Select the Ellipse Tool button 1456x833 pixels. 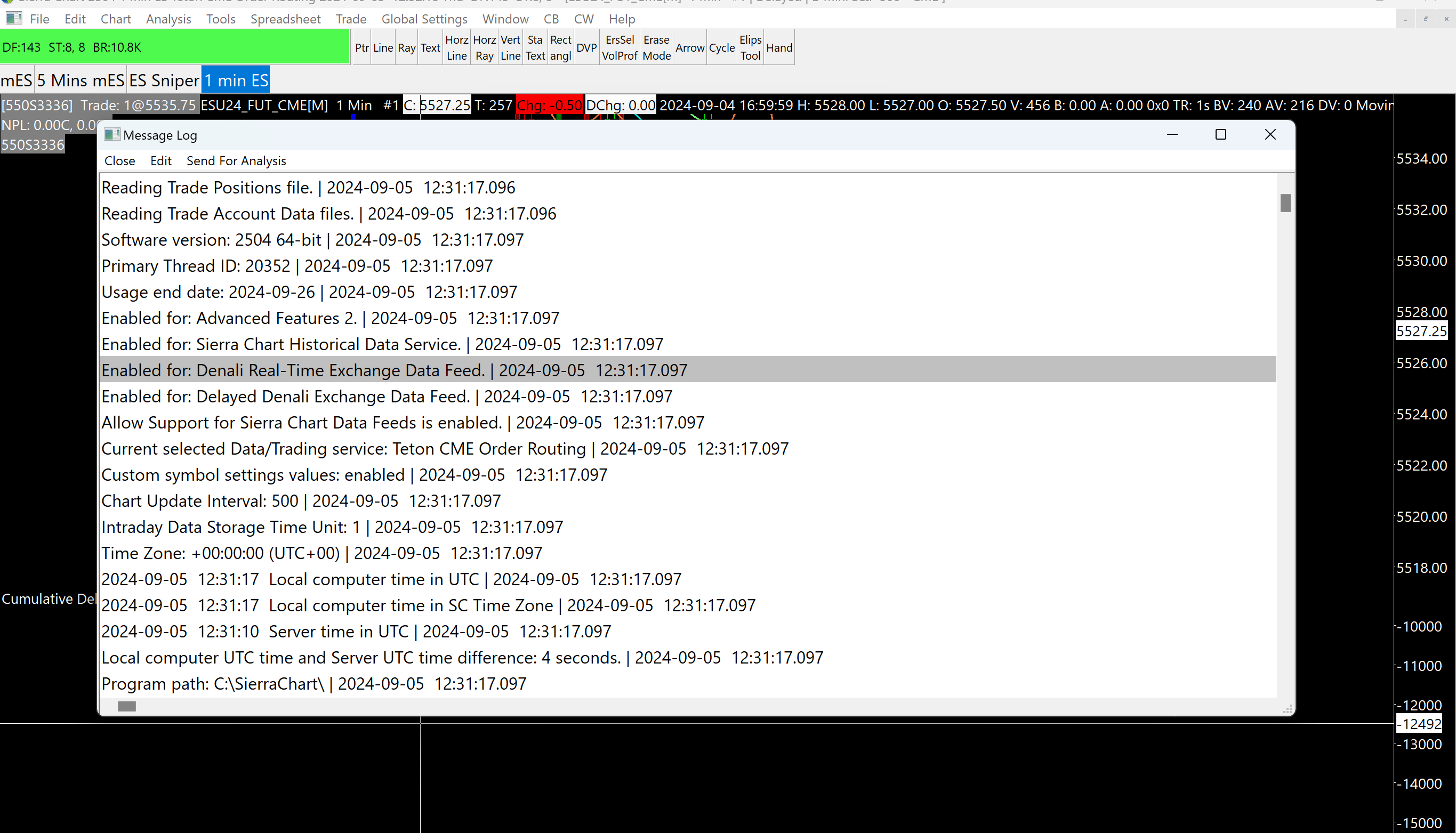pos(750,47)
